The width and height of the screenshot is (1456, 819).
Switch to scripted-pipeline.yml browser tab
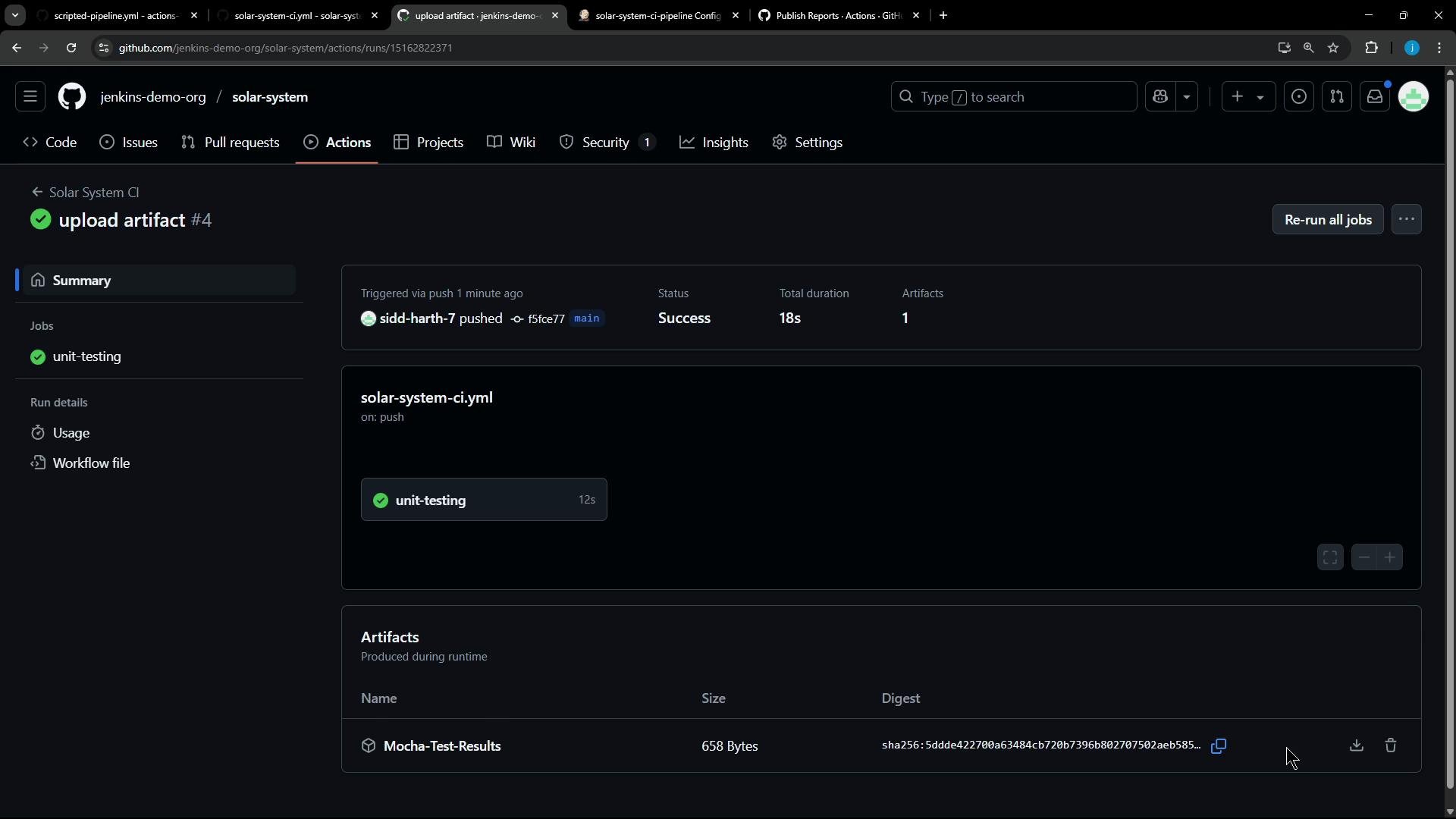pyautogui.click(x=117, y=15)
